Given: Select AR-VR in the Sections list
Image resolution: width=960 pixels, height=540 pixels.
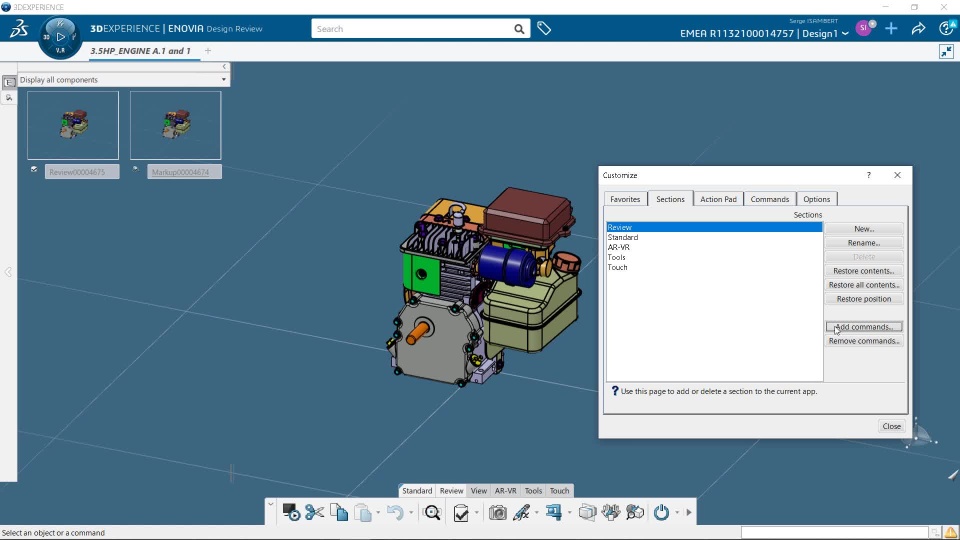Looking at the screenshot, I should click(x=714, y=247).
